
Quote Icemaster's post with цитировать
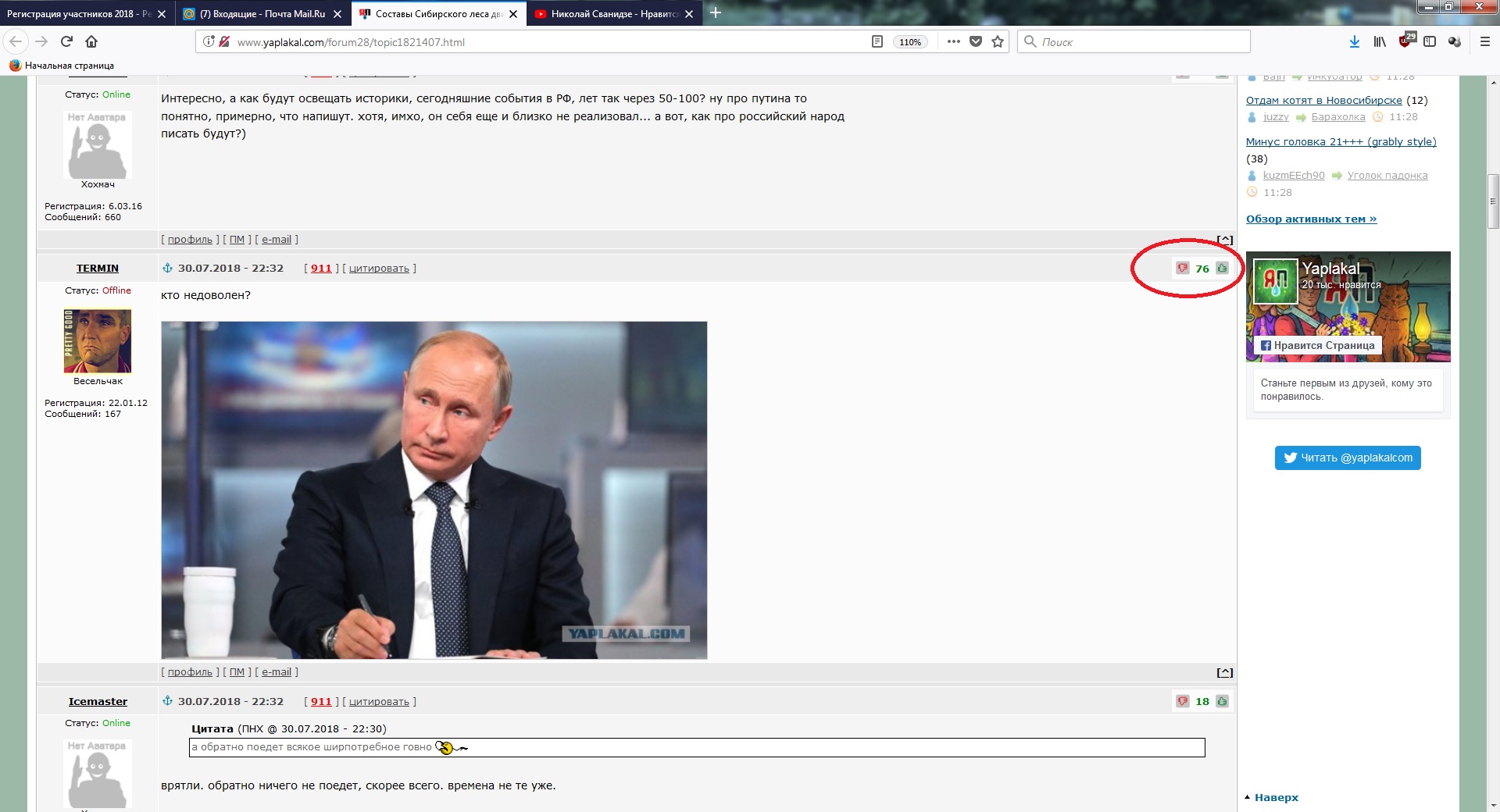coord(379,701)
